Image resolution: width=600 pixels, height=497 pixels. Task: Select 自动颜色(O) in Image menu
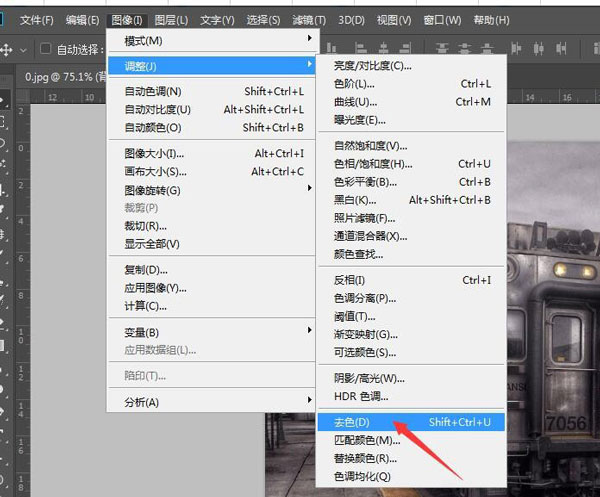tap(212, 128)
